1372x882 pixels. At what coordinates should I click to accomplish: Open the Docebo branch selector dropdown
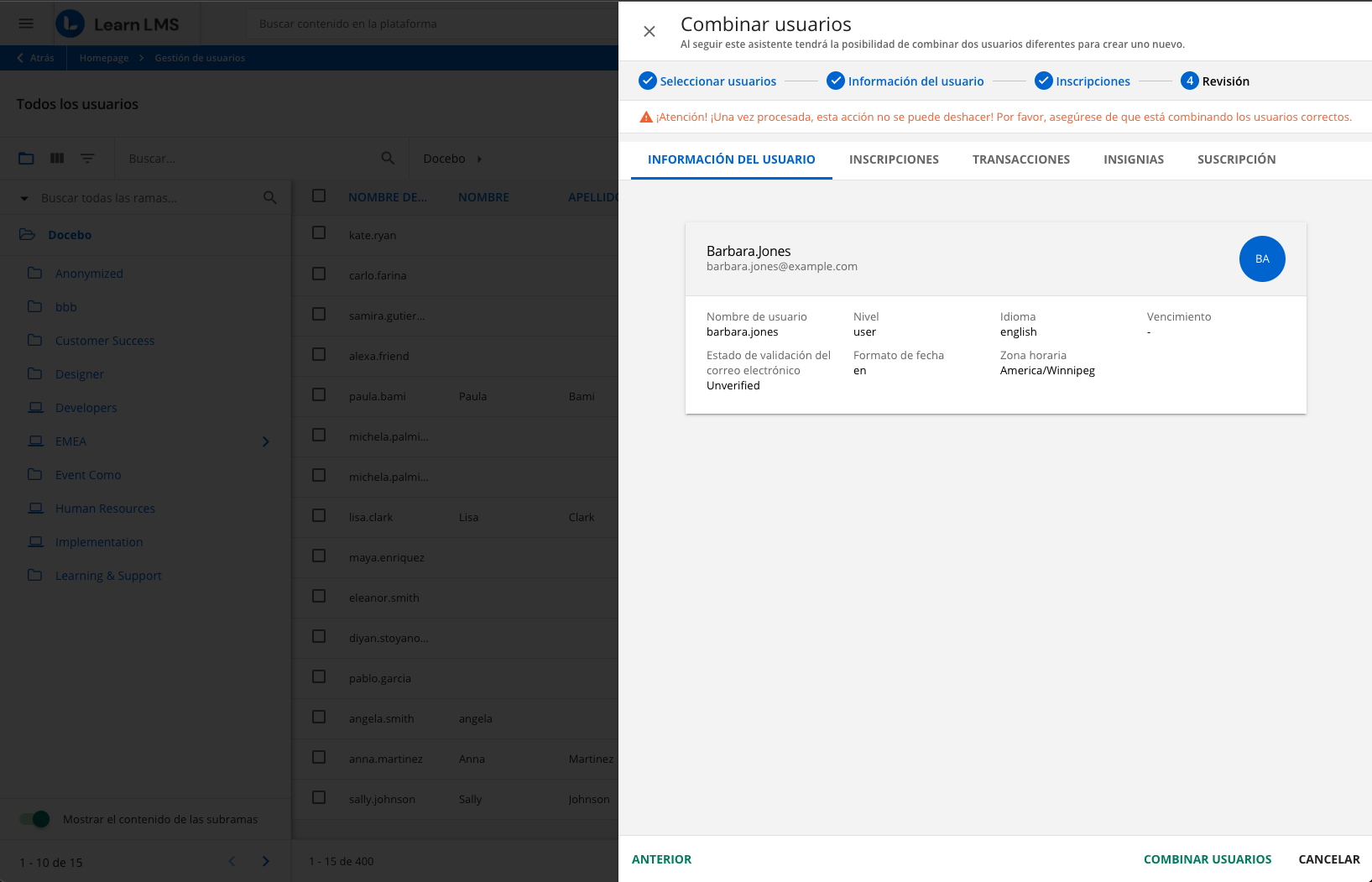[x=453, y=159]
